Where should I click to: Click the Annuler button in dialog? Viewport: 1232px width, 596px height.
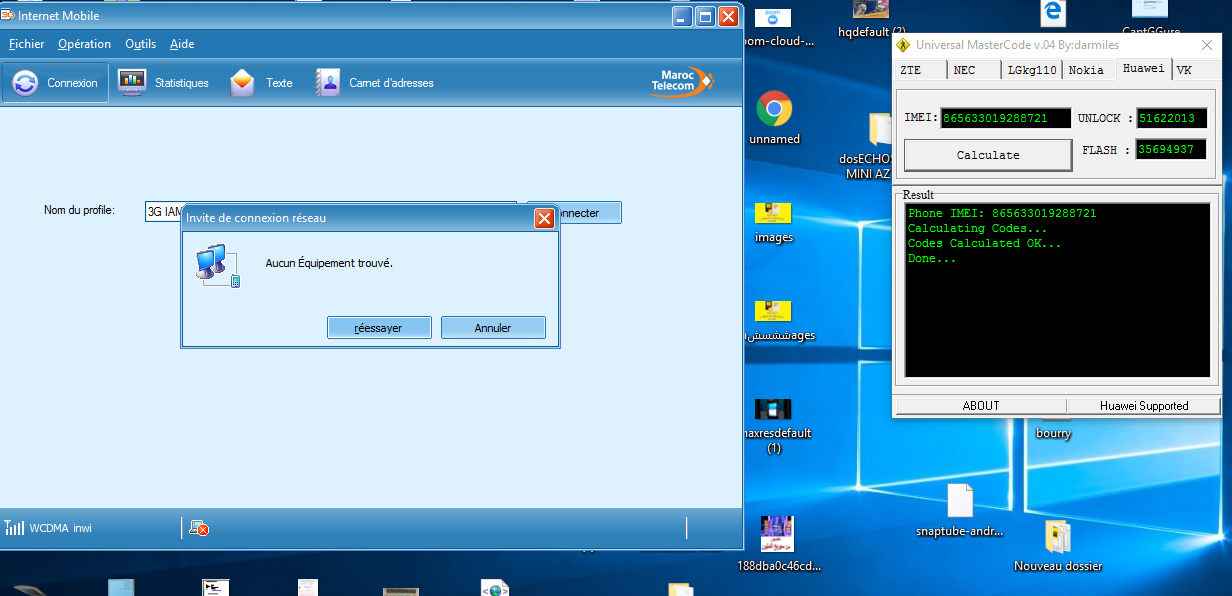coord(493,328)
